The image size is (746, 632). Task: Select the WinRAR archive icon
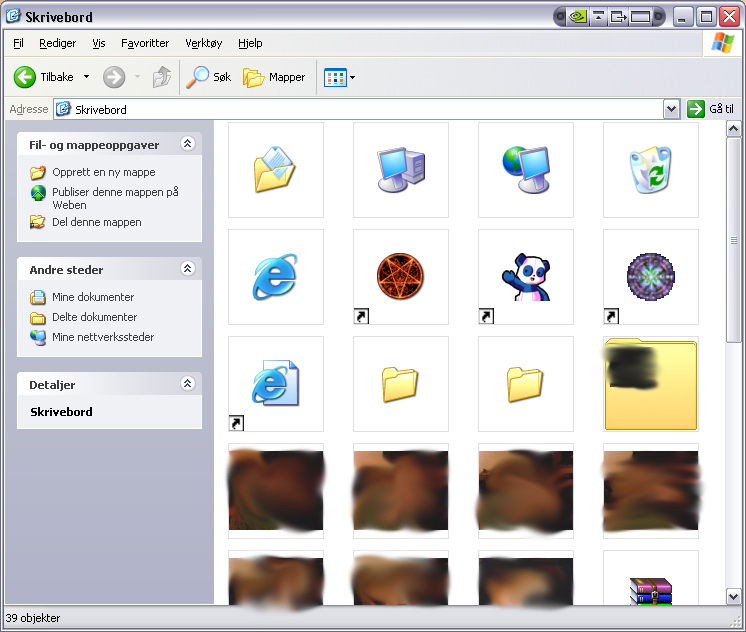650,591
